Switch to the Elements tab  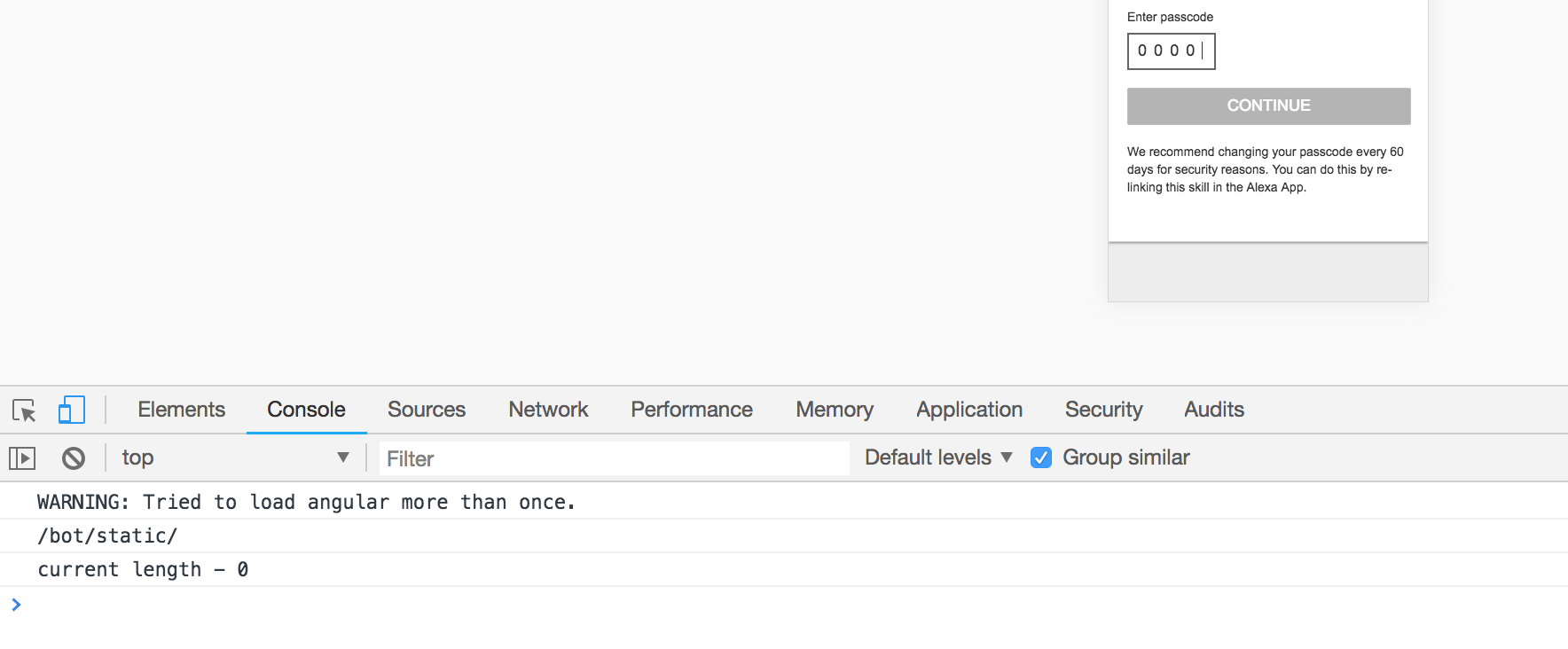click(x=181, y=410)
